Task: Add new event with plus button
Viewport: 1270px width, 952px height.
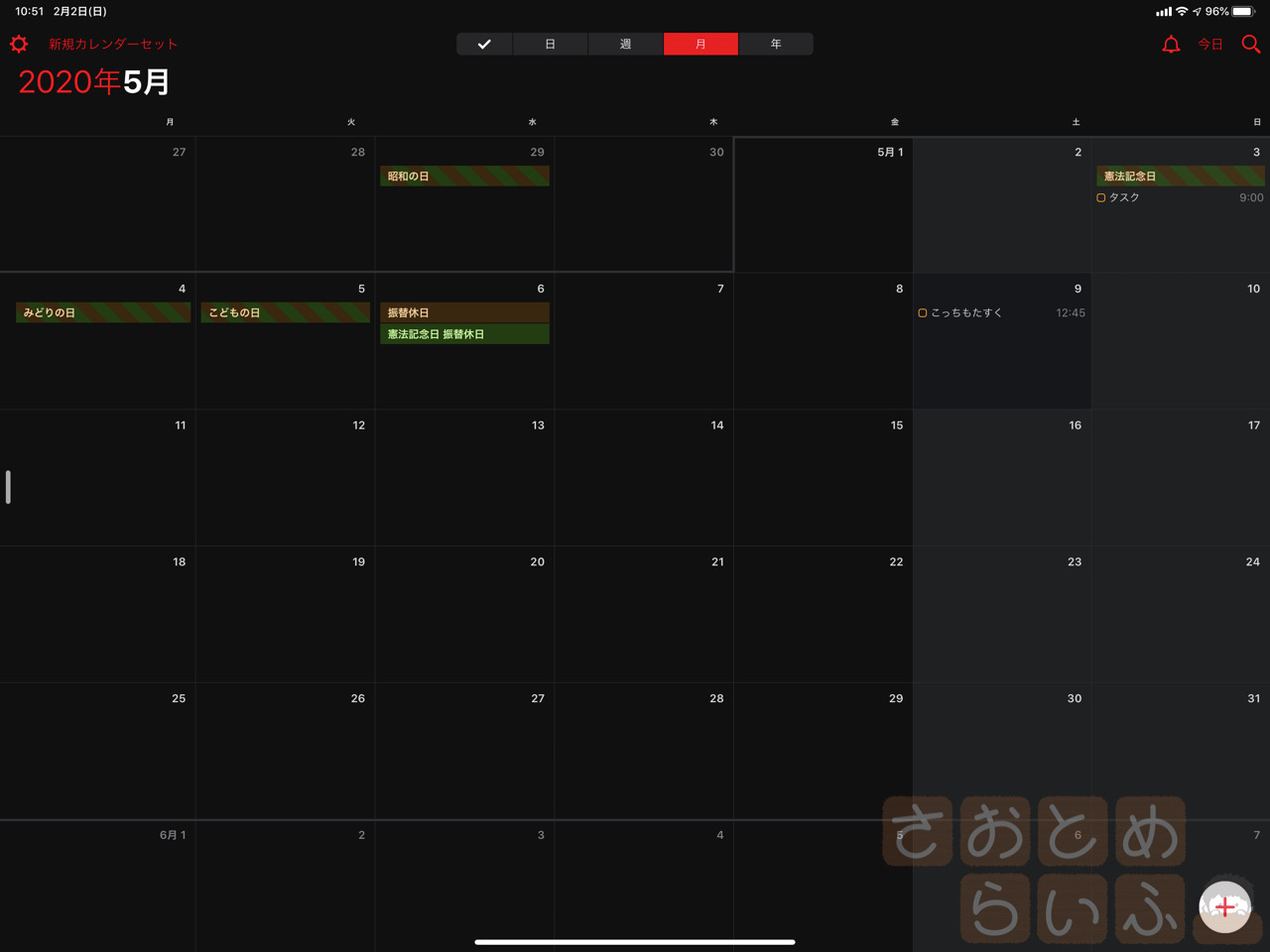Action: (x=1224, y=906)
